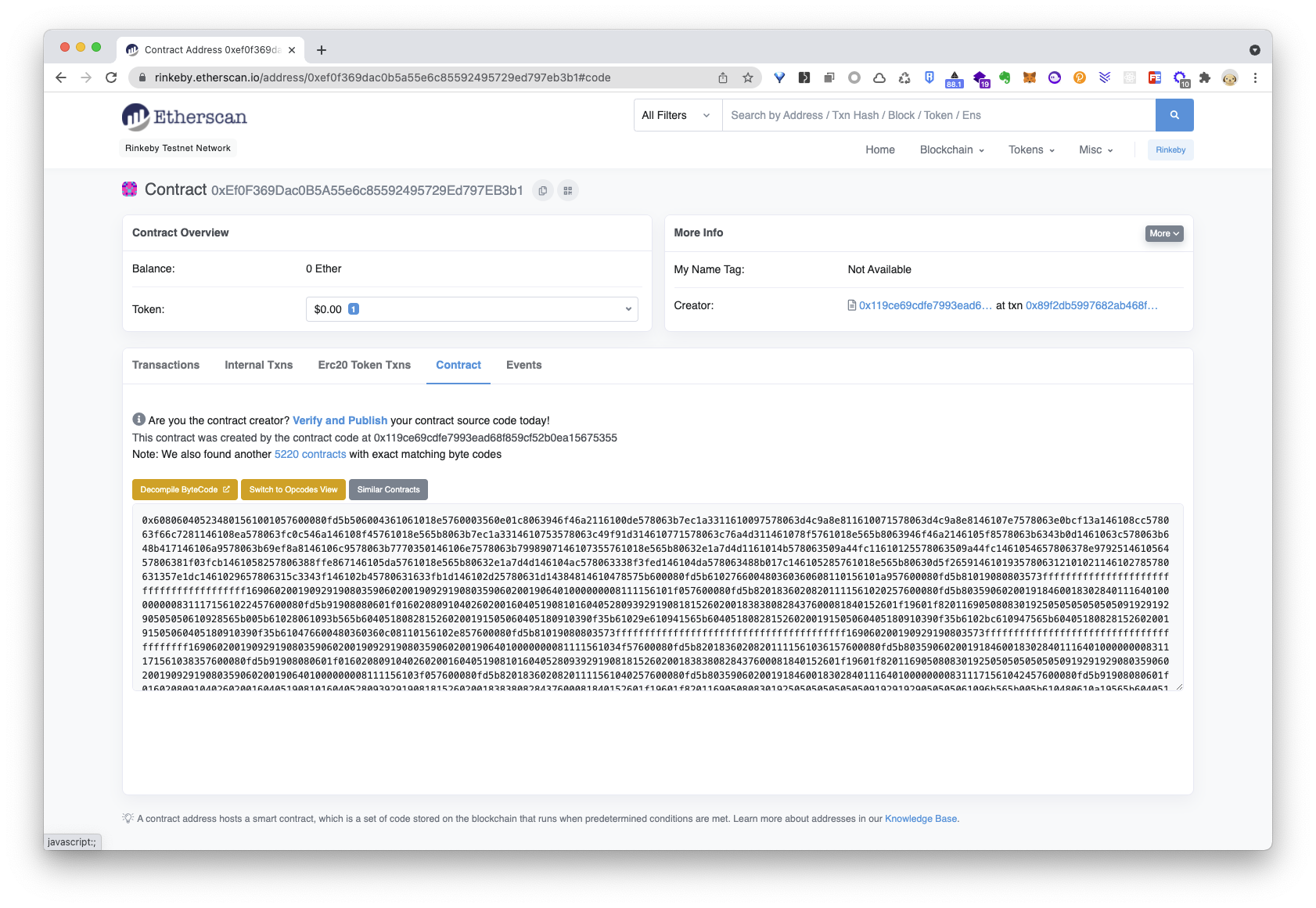
Task: Switch to the Events tab
Action: coord(523,365)
